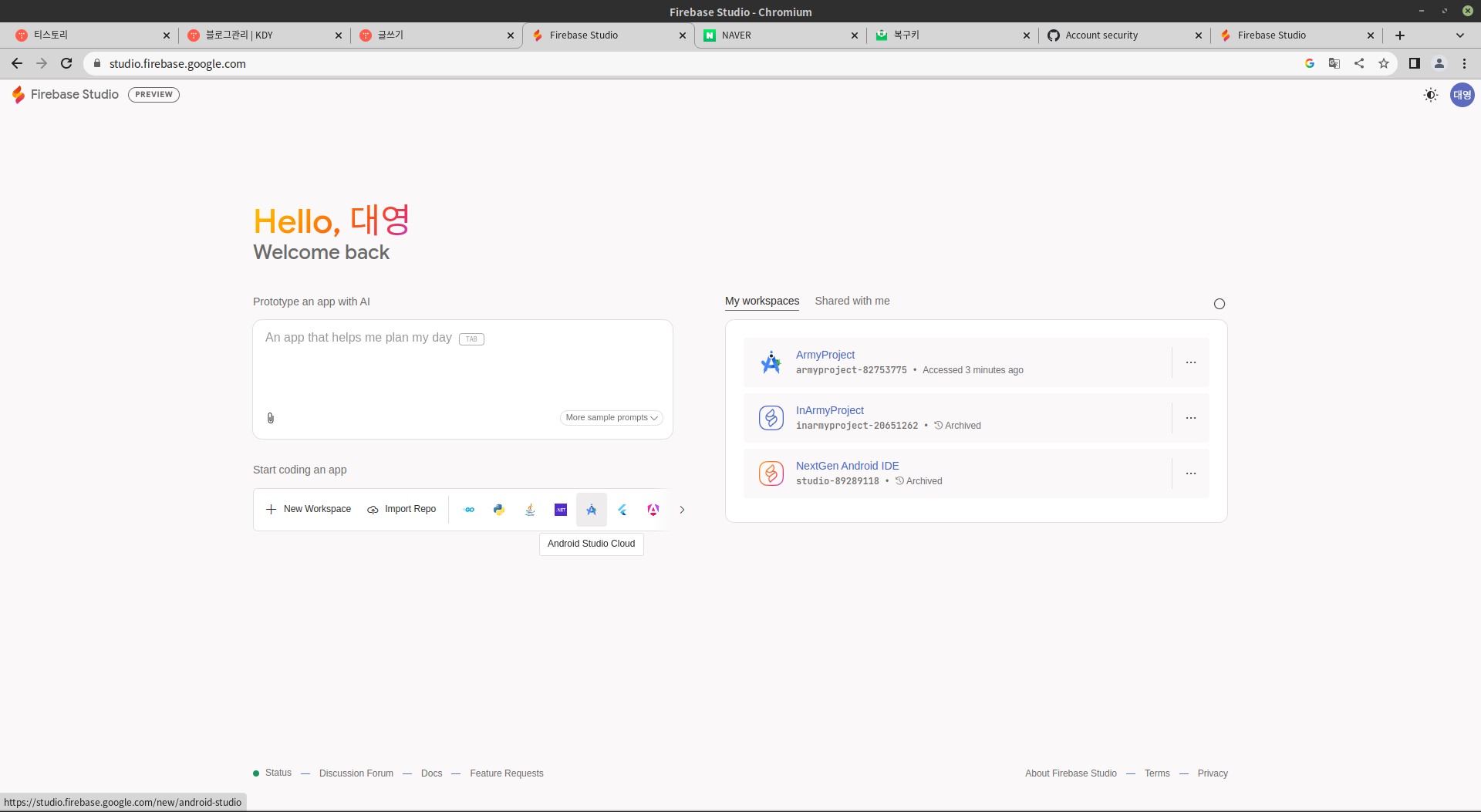Create a New Workspace
This screenshot has width=1481, height=812.
309,509
